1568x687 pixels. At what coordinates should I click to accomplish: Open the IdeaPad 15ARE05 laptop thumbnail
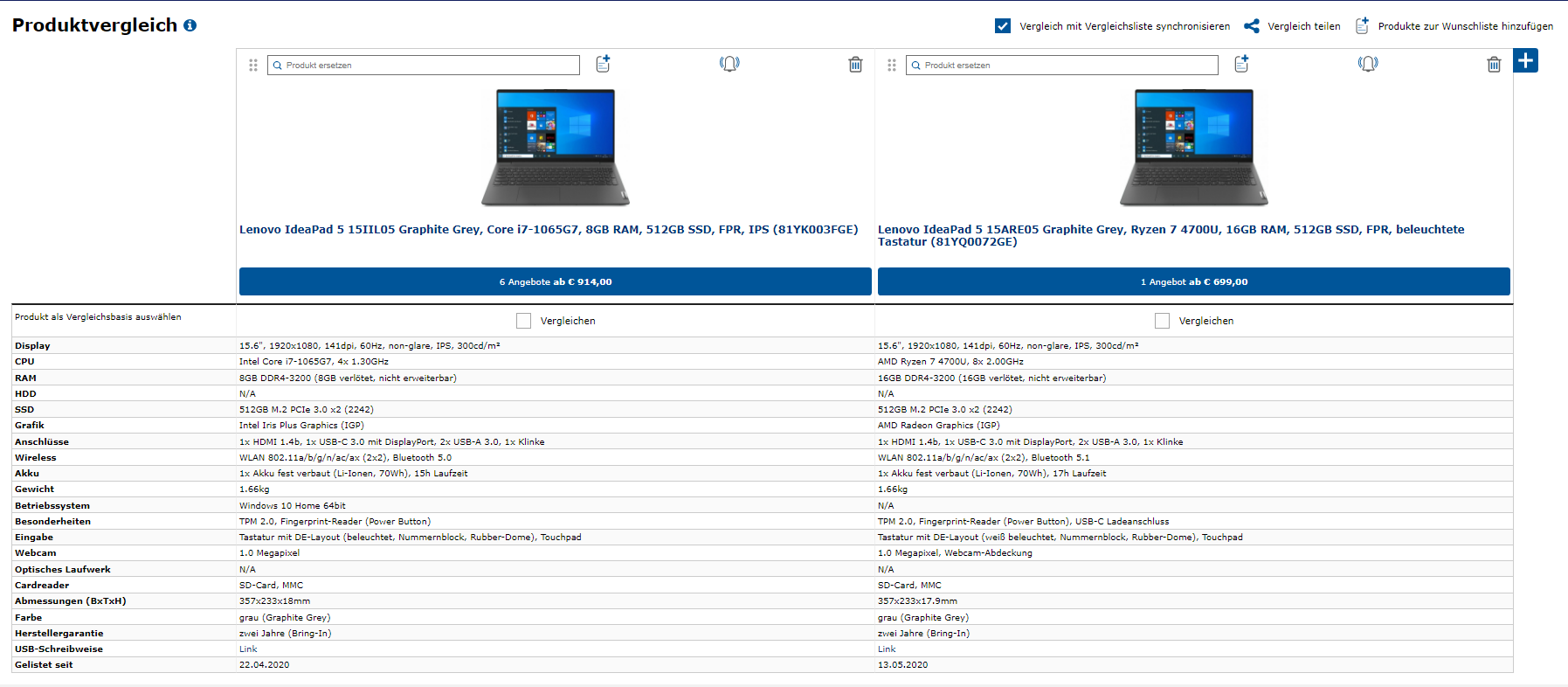1194,148
